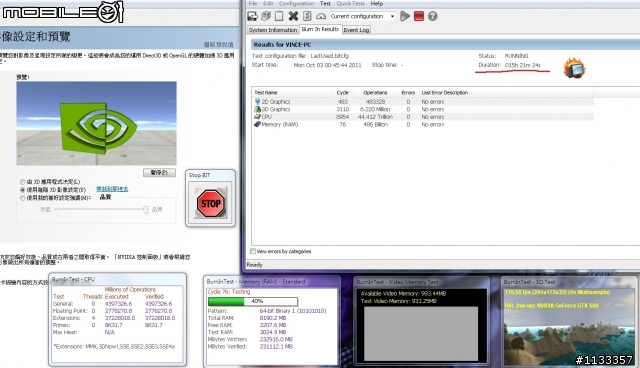Click the Operations column header

[x=375, y=93]
